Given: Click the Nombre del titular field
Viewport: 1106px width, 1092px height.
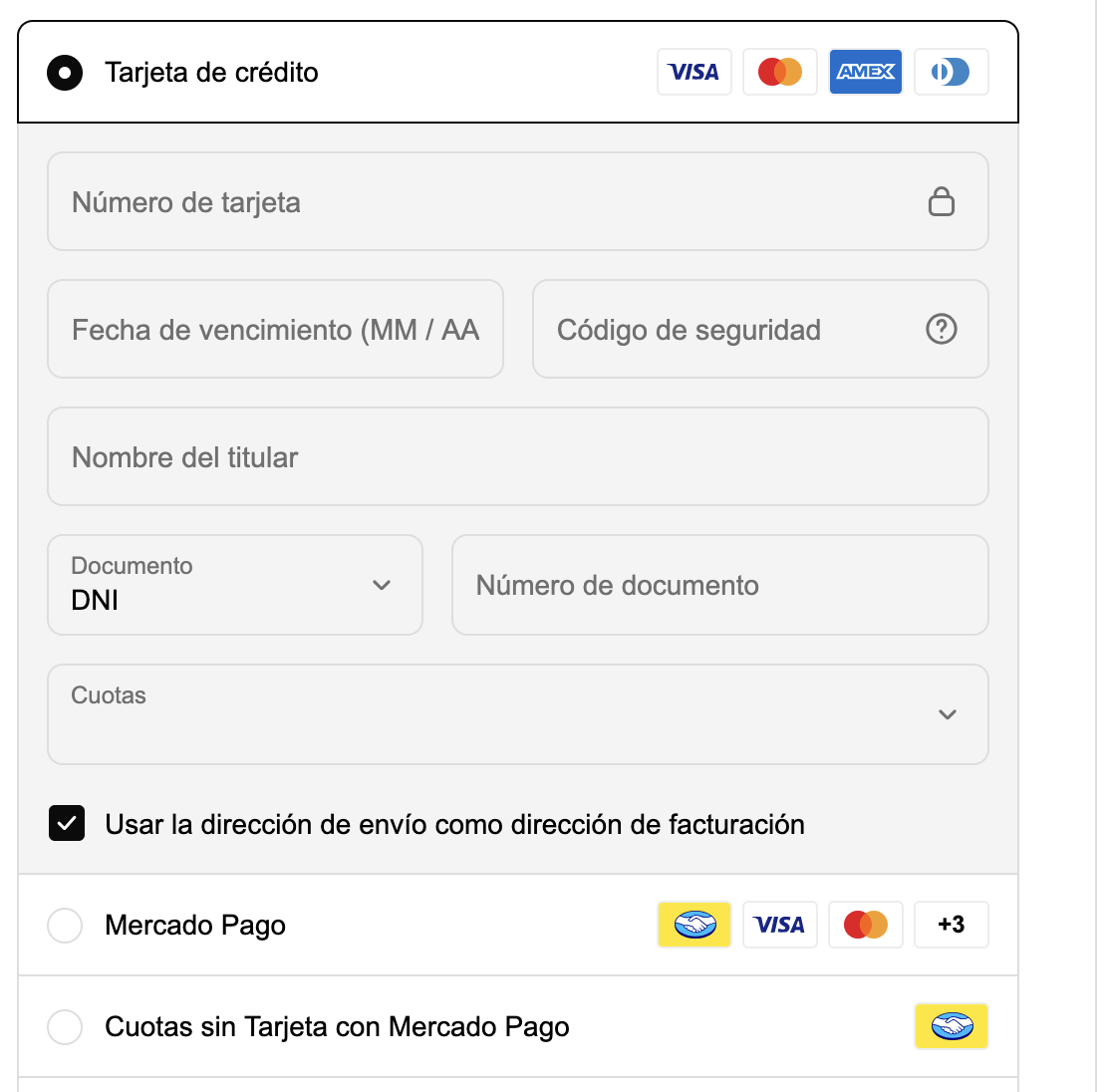Looking at the screenshot, I should pos(518,457).
